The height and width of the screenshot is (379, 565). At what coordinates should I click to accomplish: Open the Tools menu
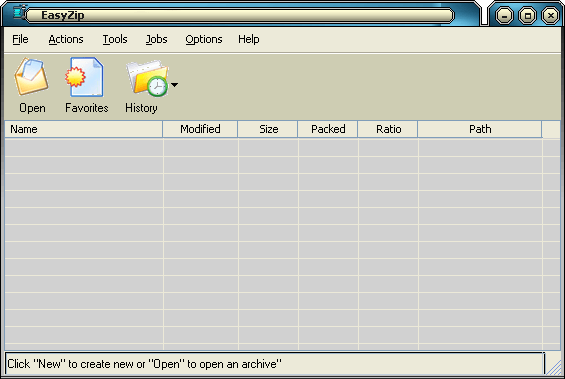(x=115, y=39)
